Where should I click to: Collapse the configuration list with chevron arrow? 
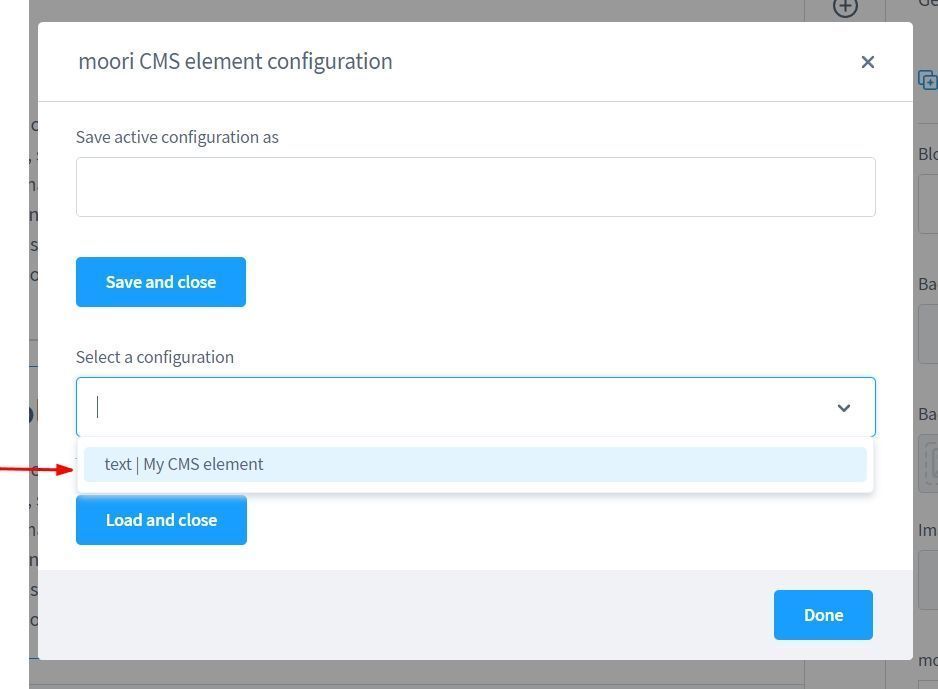tap(843, 408)
